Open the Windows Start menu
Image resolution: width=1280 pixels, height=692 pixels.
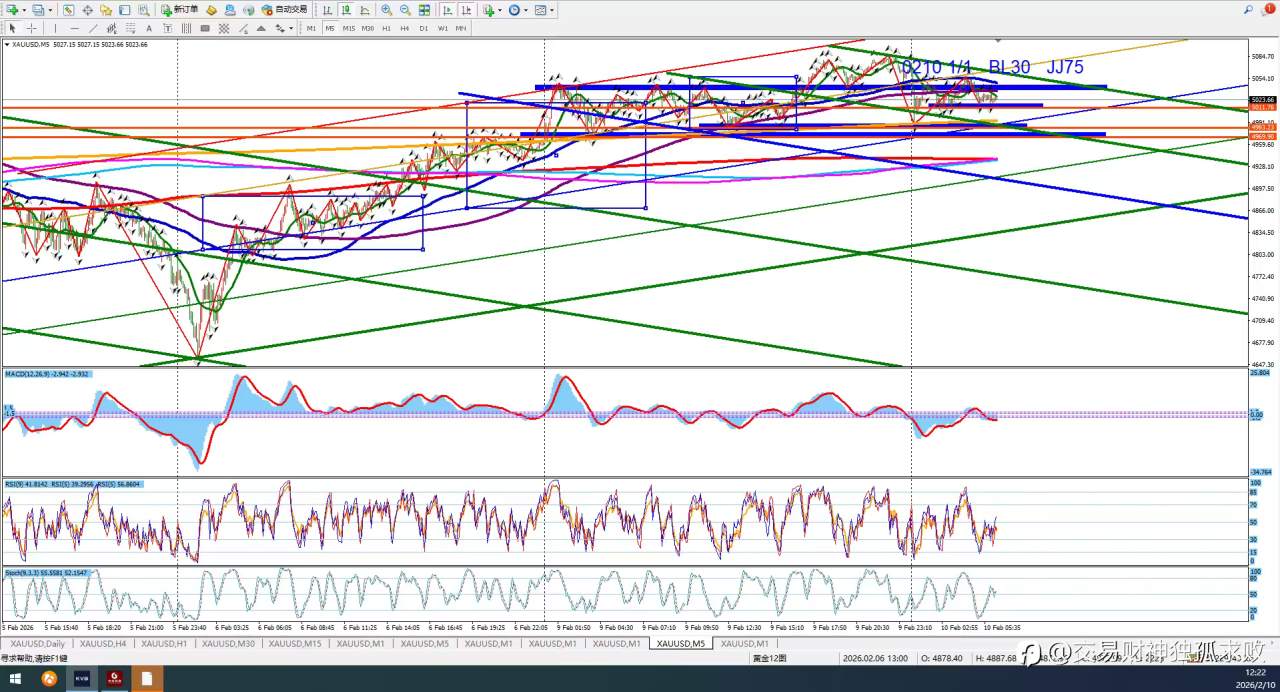[15, 679]
